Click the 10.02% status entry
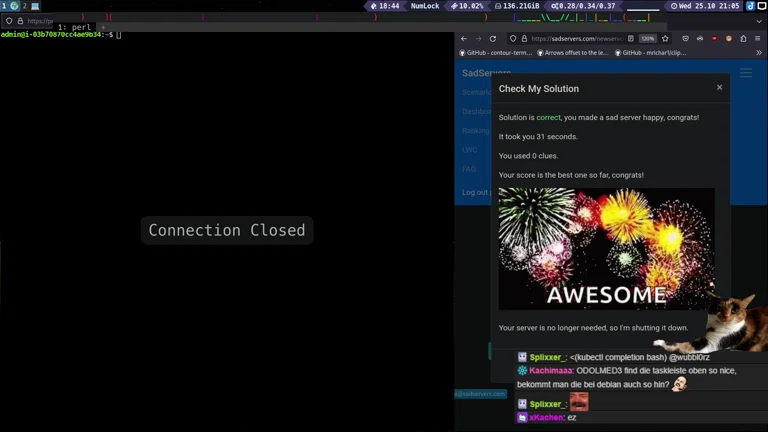The width and height of the screenshot is (768, 432). (467, 6)
